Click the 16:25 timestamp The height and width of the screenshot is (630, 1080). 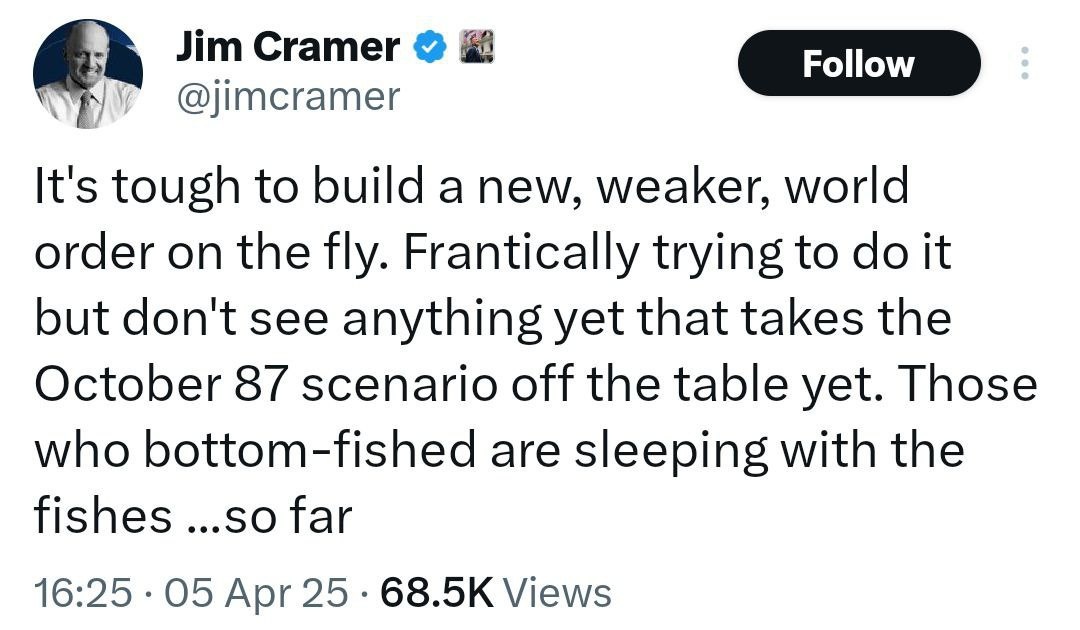[82, 592]
